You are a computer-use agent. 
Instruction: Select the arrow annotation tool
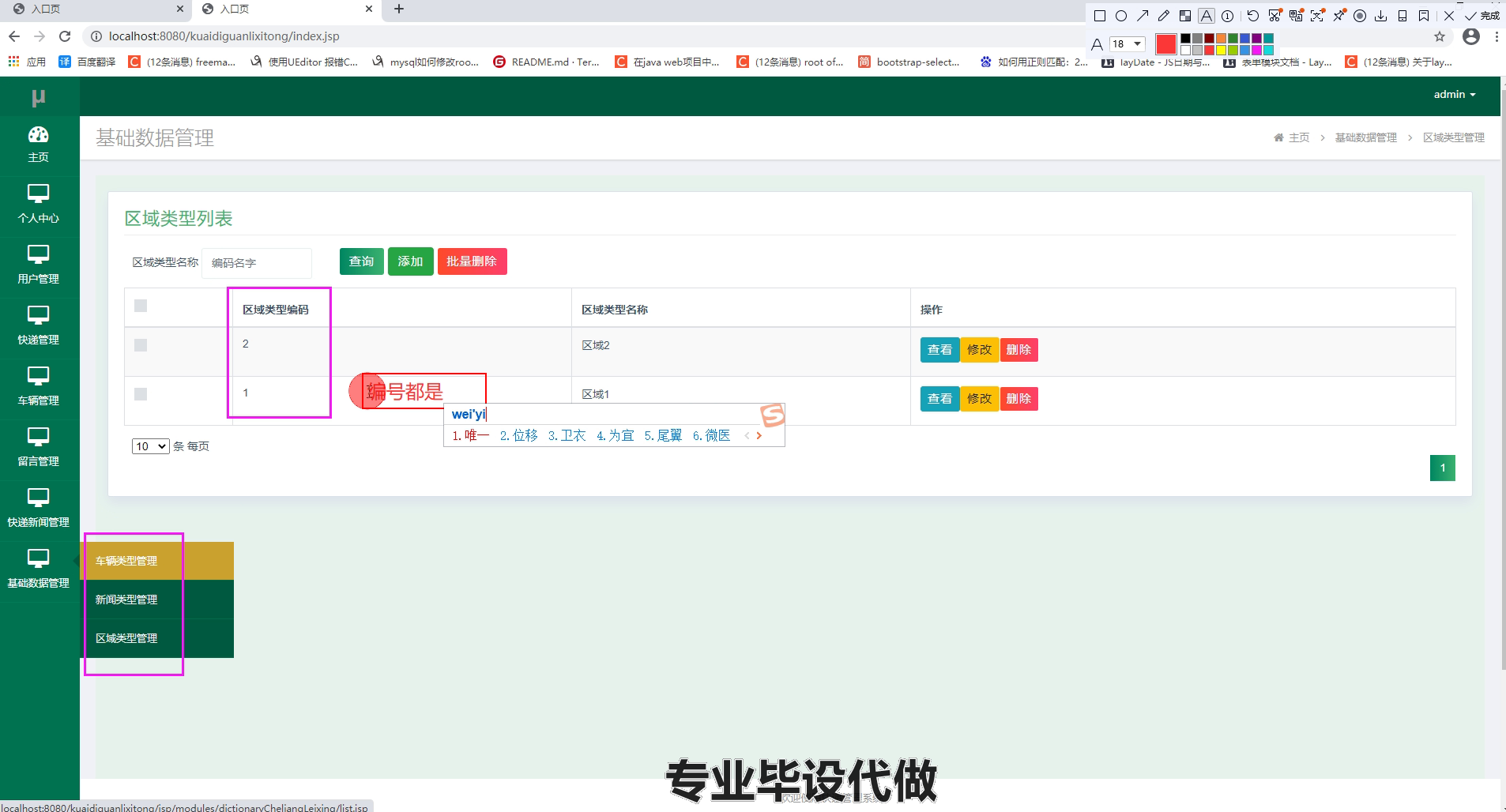[x=1143, y=16]
